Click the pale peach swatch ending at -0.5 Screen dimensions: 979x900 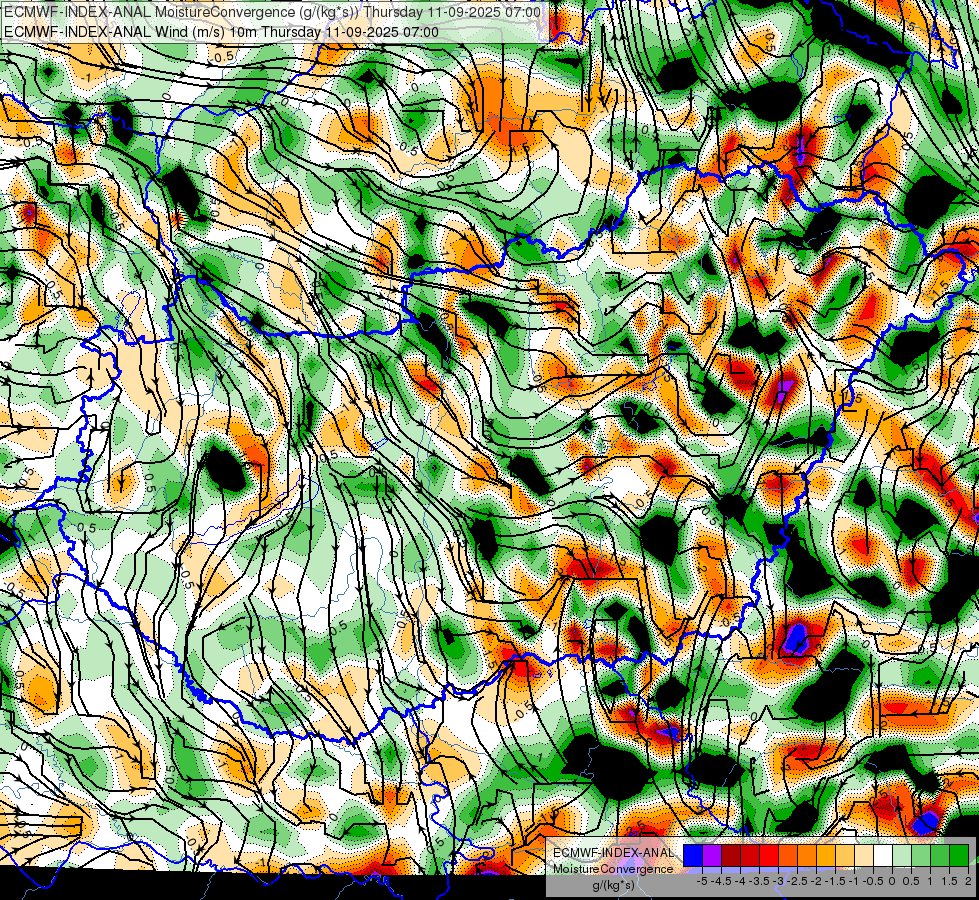(x=864, y=856)
